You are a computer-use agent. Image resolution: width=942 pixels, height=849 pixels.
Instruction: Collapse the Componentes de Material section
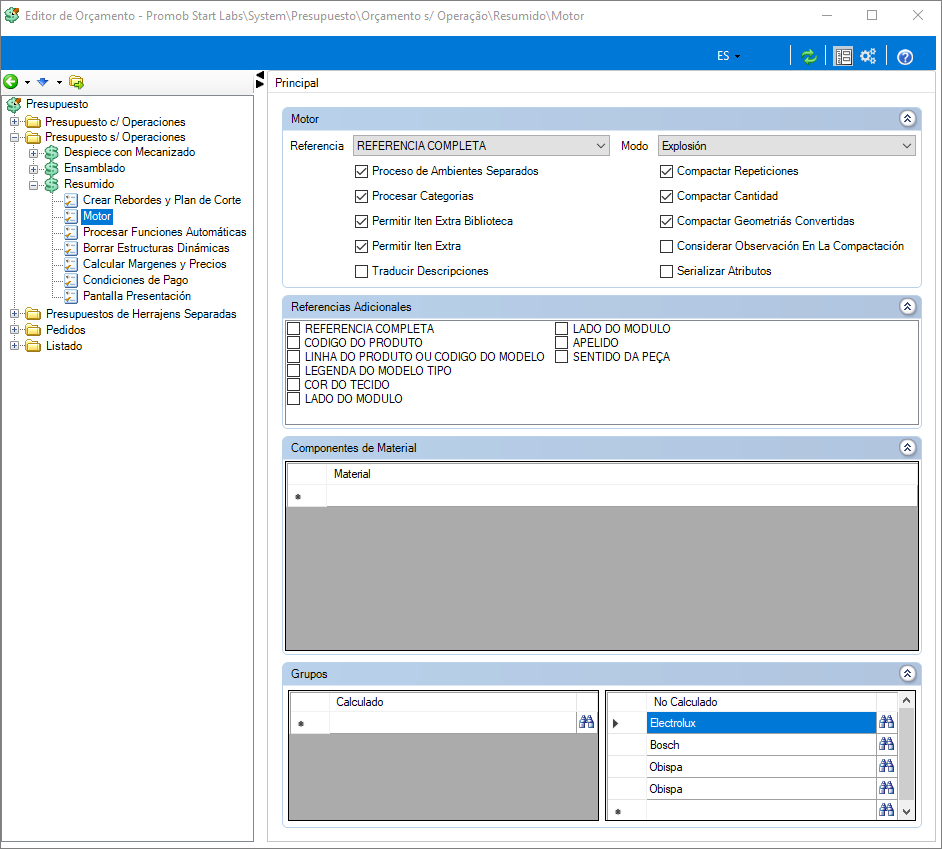pyautogui.click(x=907, y=448)
